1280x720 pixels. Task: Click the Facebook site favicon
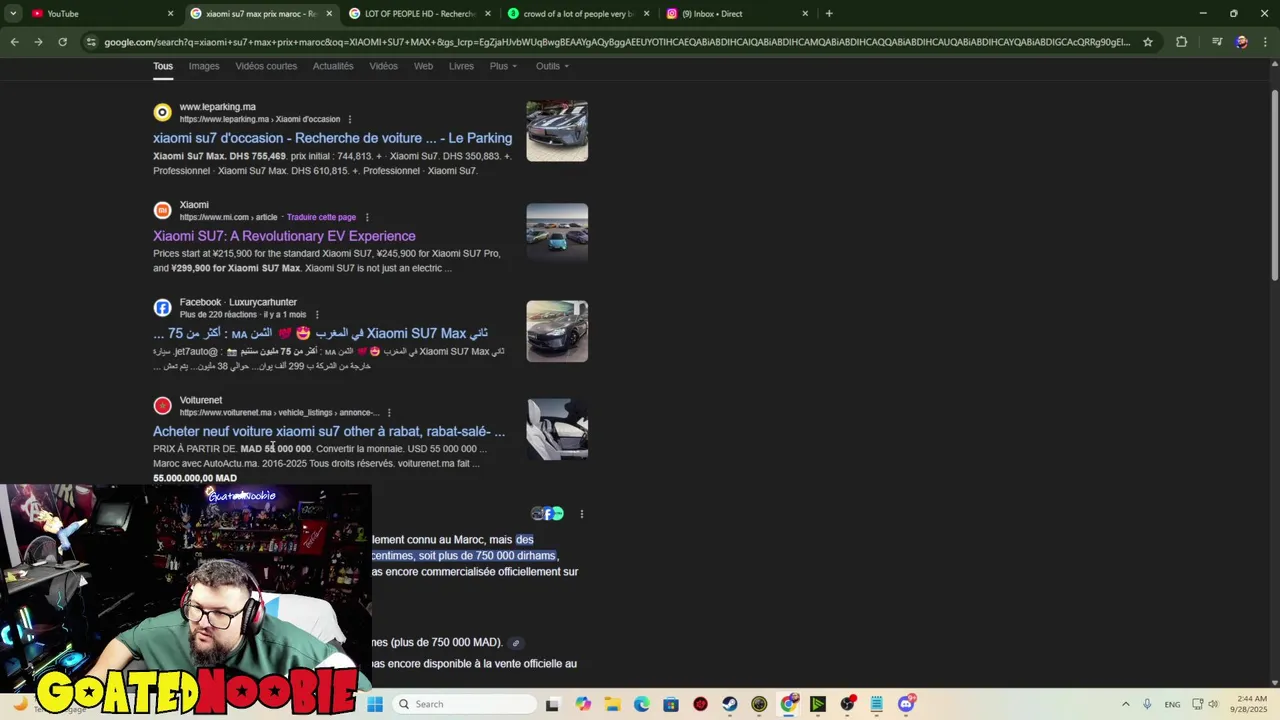coord(162,308)
